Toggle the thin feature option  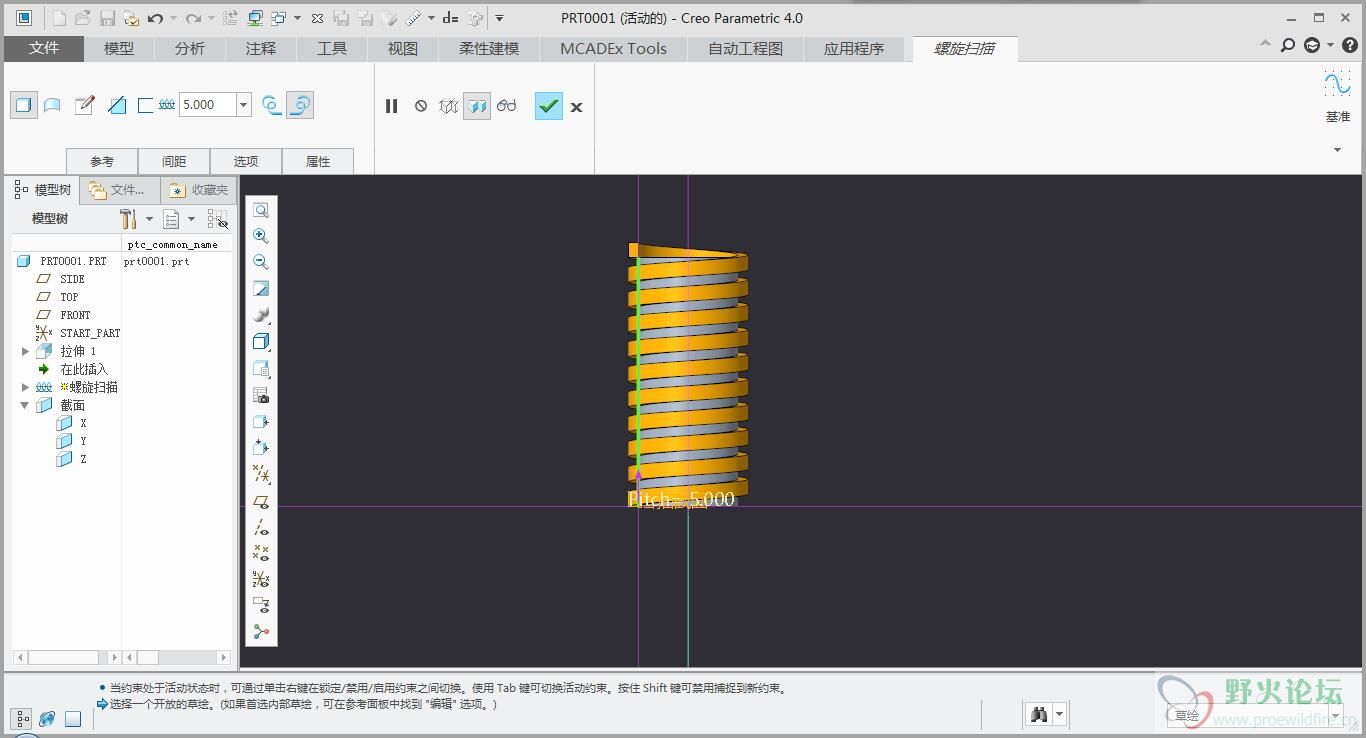tap(145, 105)
